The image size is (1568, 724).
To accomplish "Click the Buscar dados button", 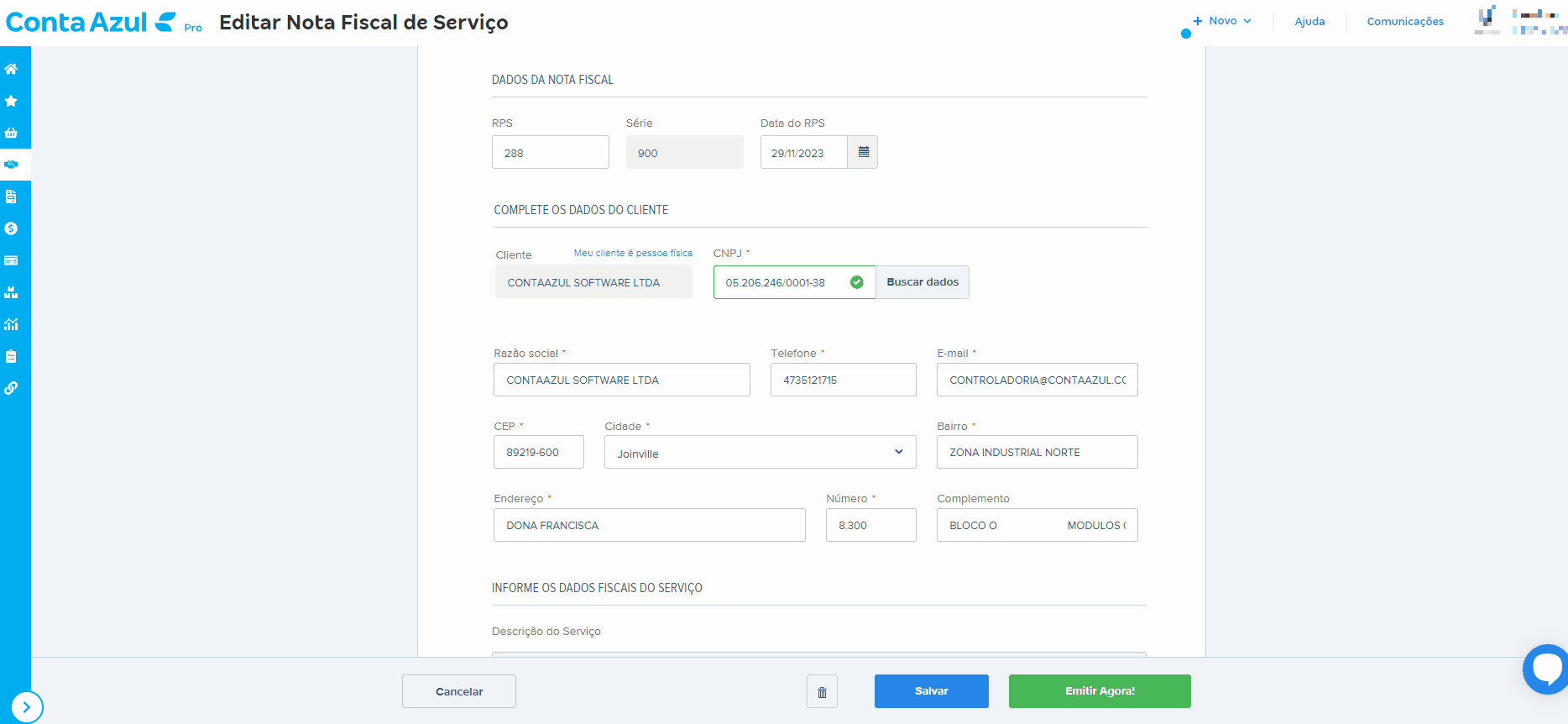I will pos(923,282).
